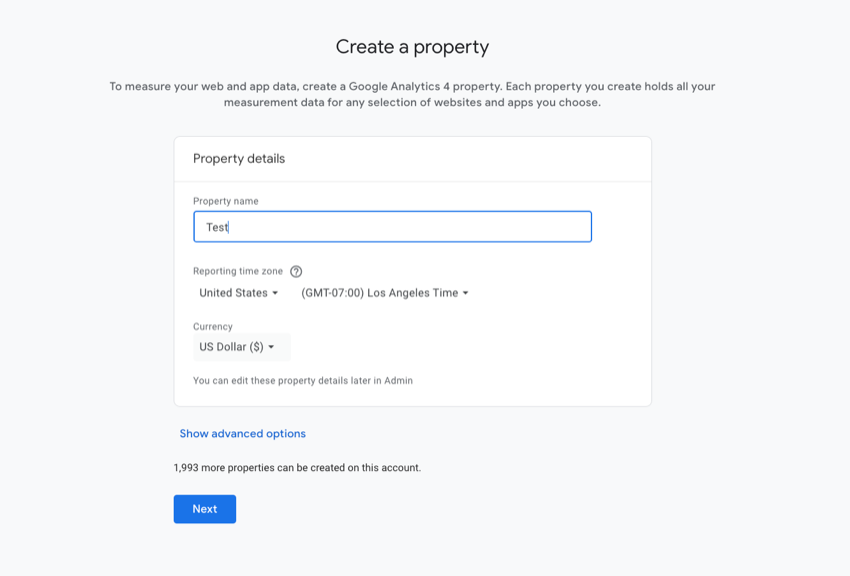
Task: View help about the Reporting time zone setting
Action: [295, 270]
